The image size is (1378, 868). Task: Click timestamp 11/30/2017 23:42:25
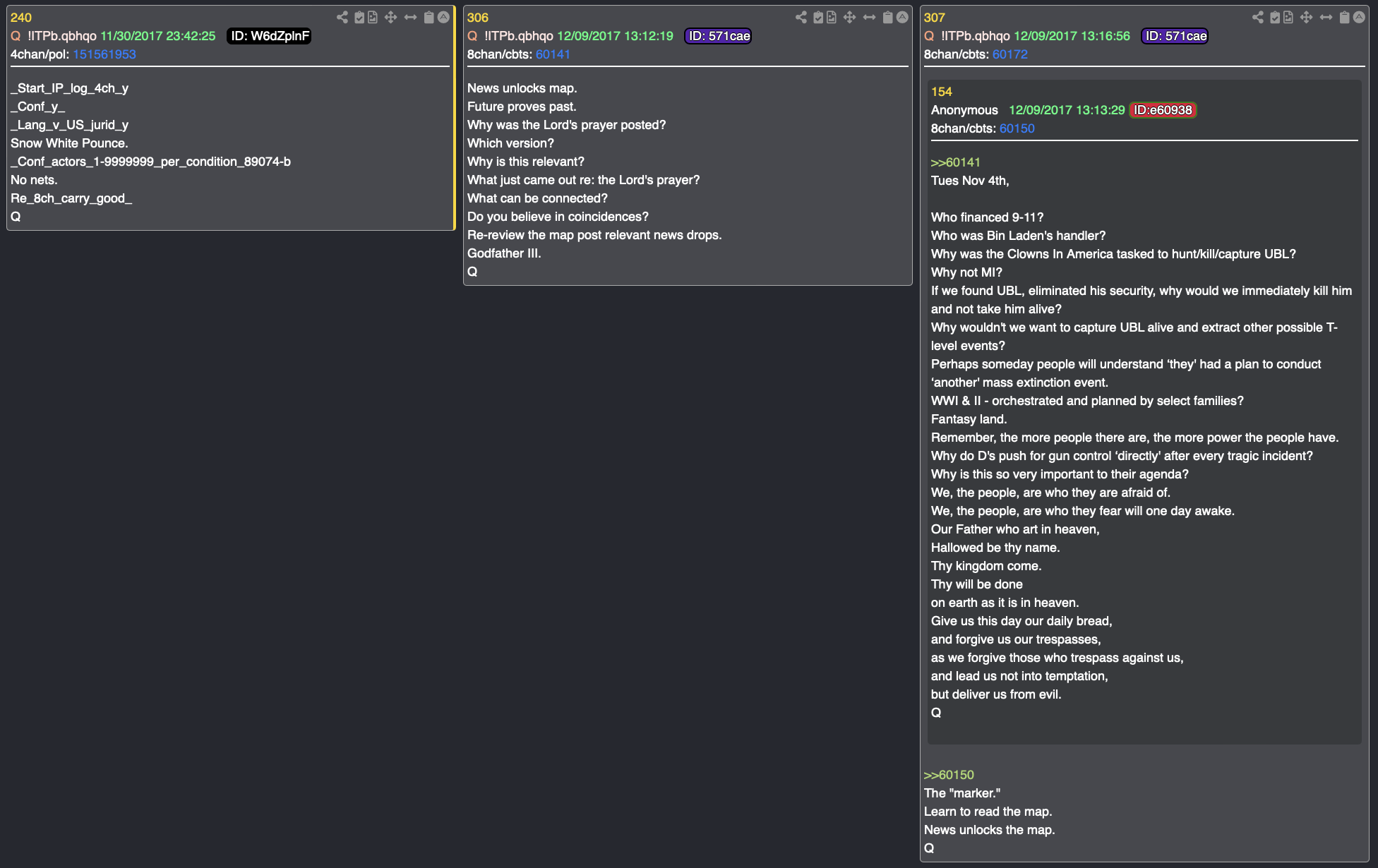point(158,36)
